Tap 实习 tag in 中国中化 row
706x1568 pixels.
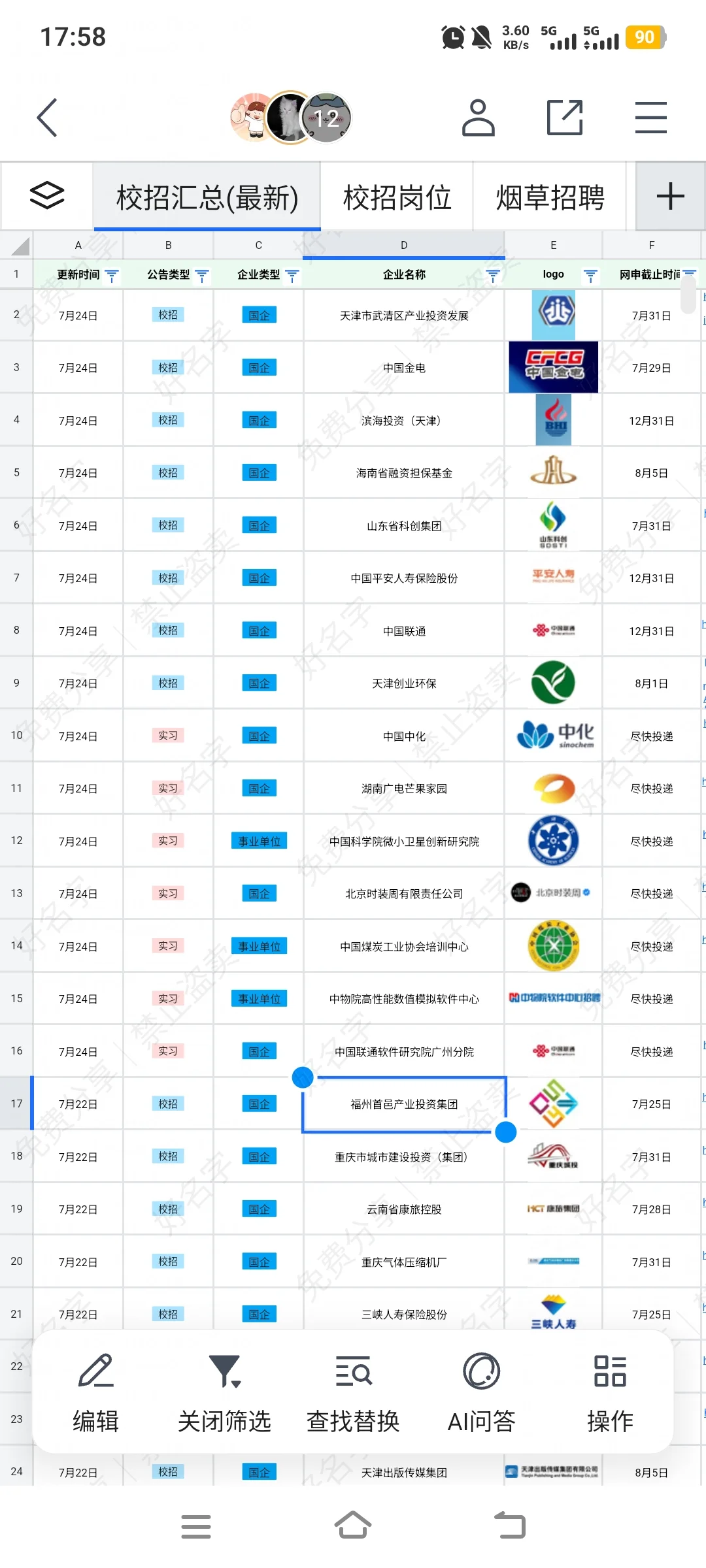[x=168, y=736]
